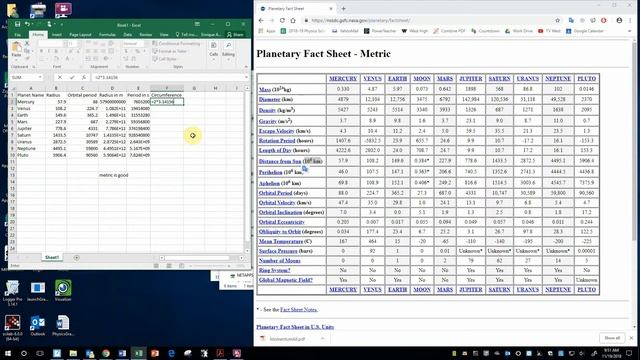Open Chrome profile avatar menu

[x=619, y=20]
